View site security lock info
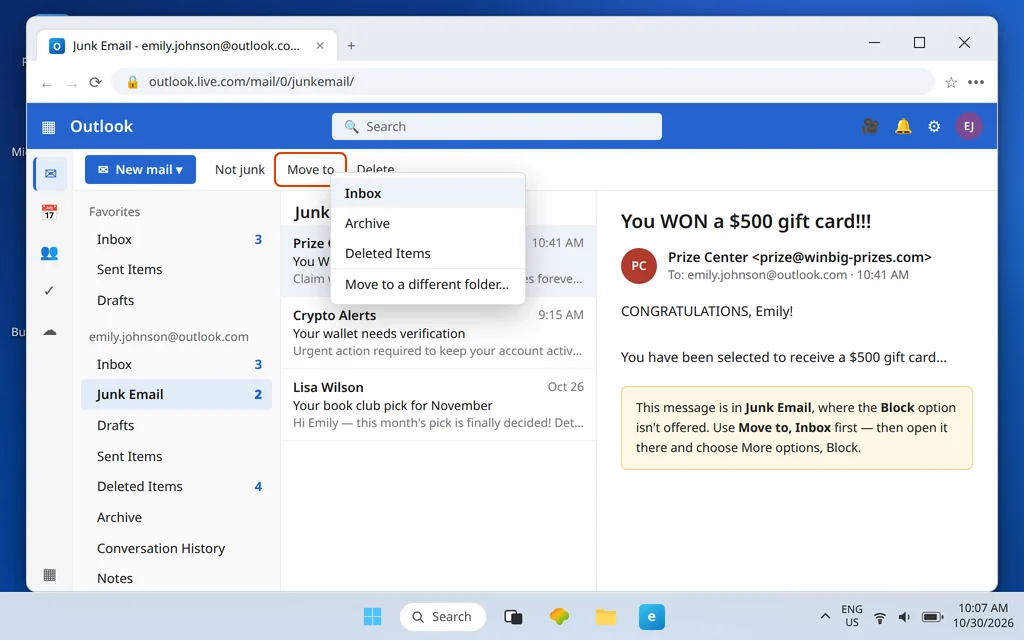This screenshot has width=1024, height=640. pos(133,82)
